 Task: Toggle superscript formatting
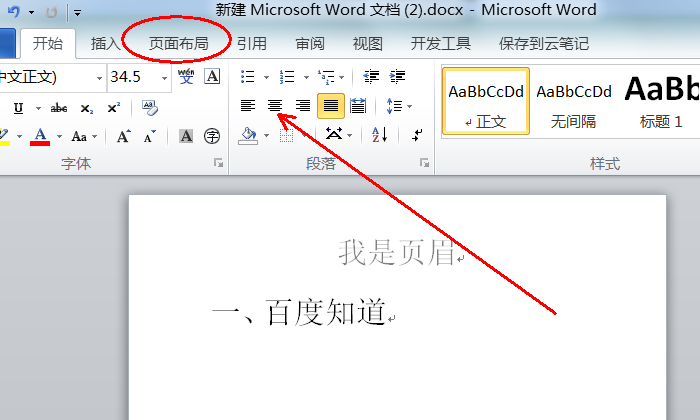(113, 108)
